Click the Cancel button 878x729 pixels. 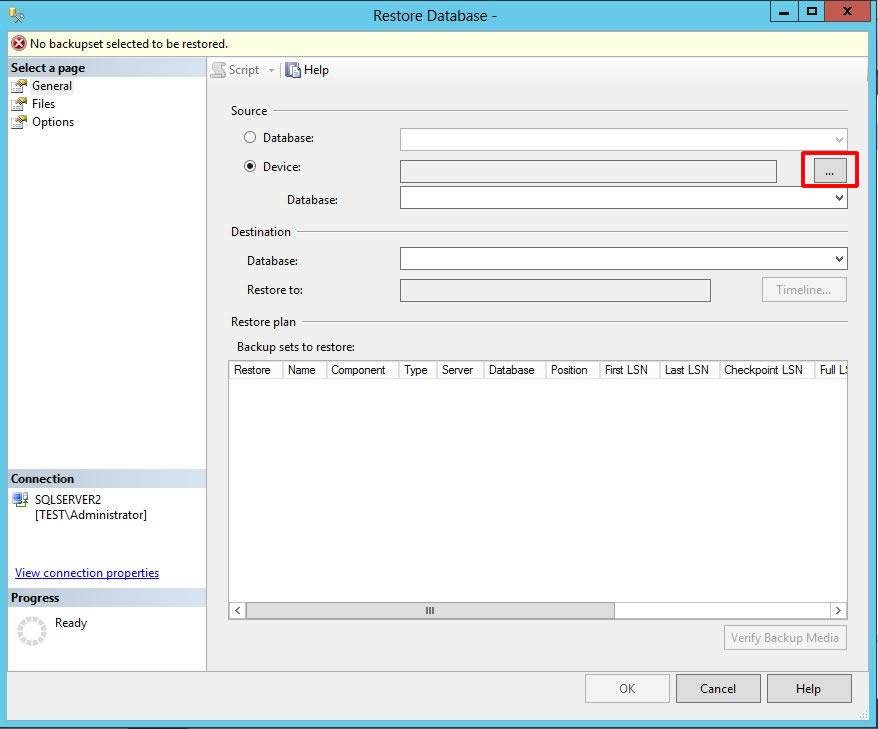coord(718,689)
